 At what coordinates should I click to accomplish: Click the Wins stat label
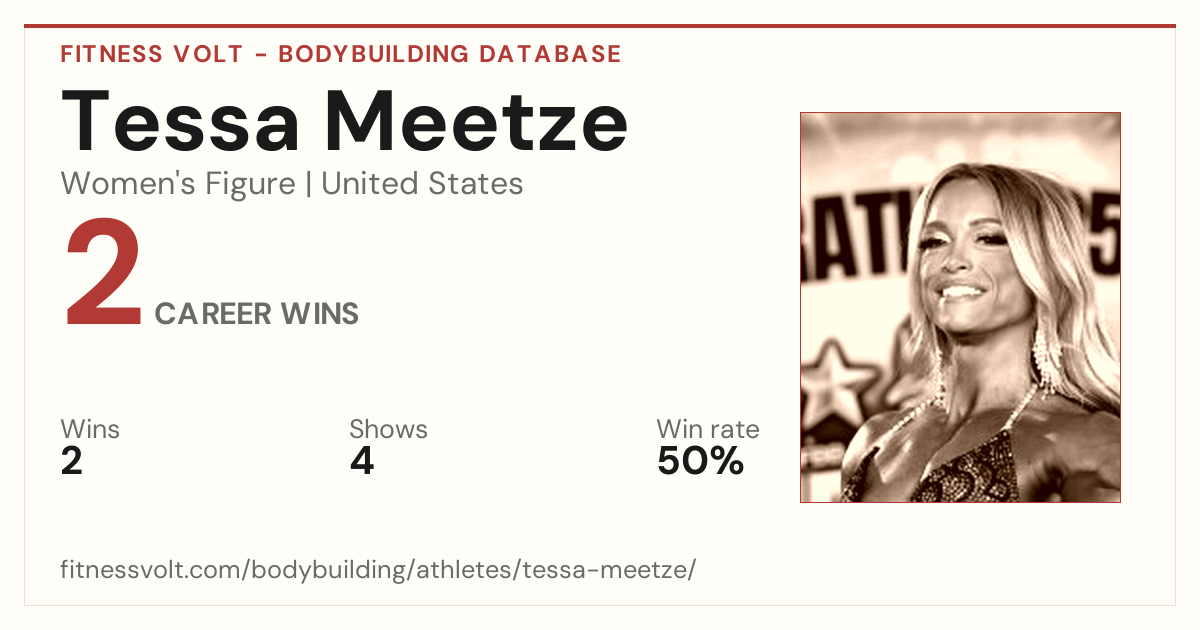coord(90,430)
